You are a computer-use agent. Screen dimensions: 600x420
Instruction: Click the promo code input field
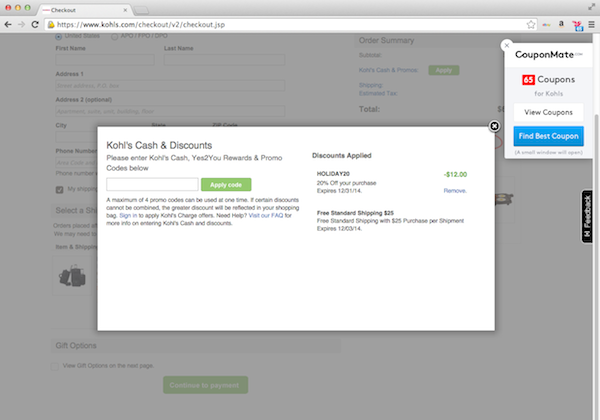click(x=152, y=184)
